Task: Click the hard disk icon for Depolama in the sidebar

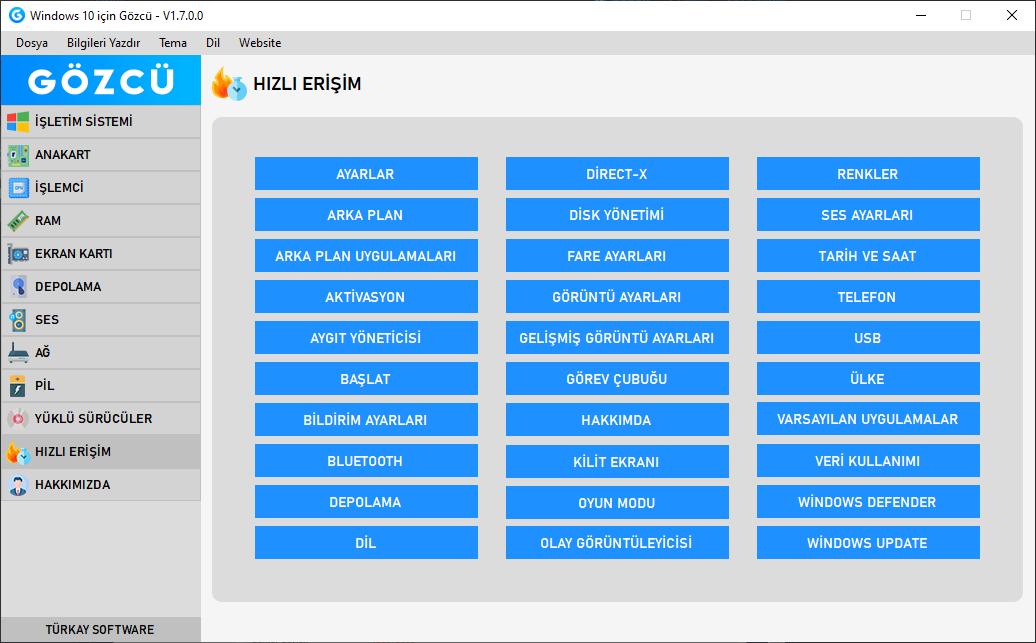Action: (18, 287)
